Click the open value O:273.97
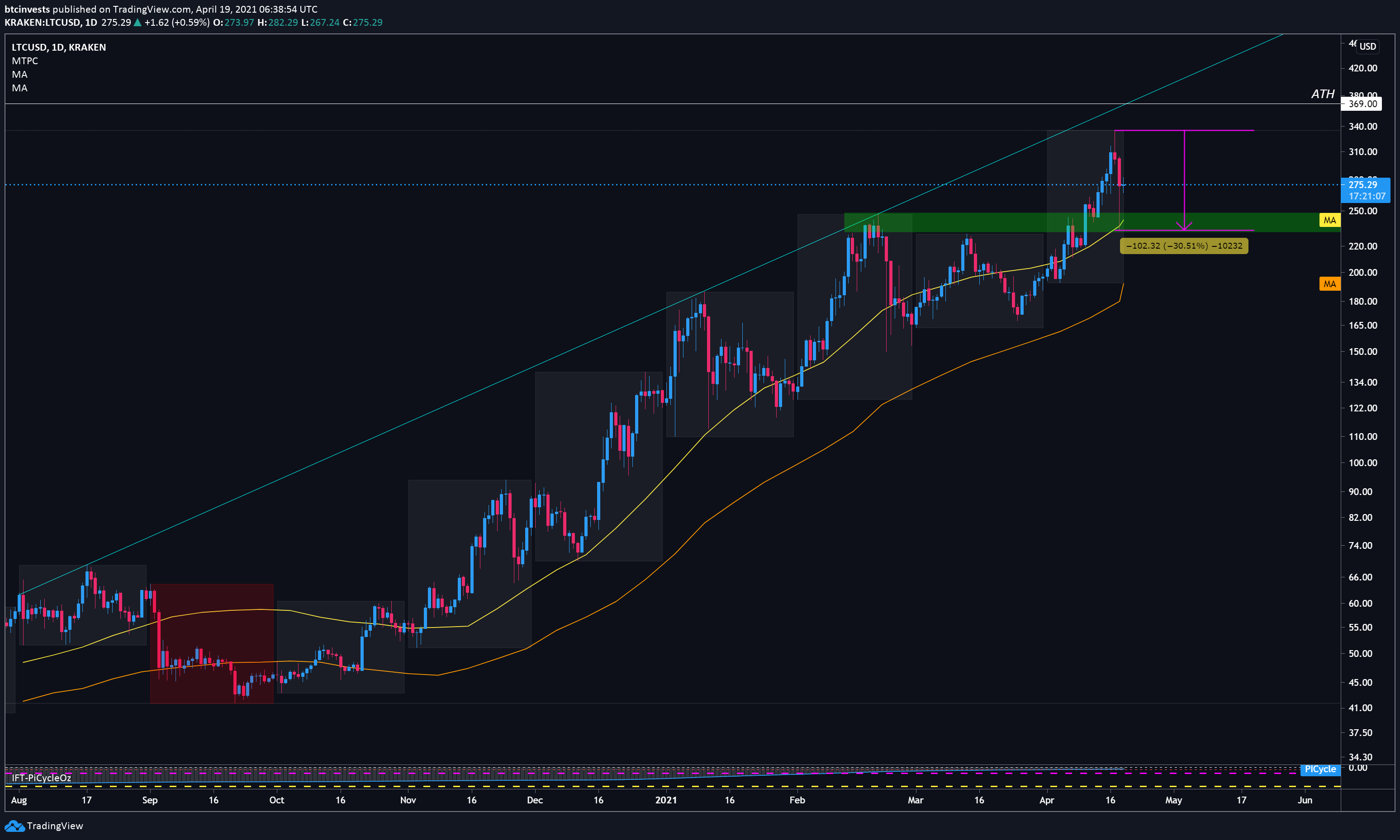This screenshot has width=1400, height=840. pos(233,23)
